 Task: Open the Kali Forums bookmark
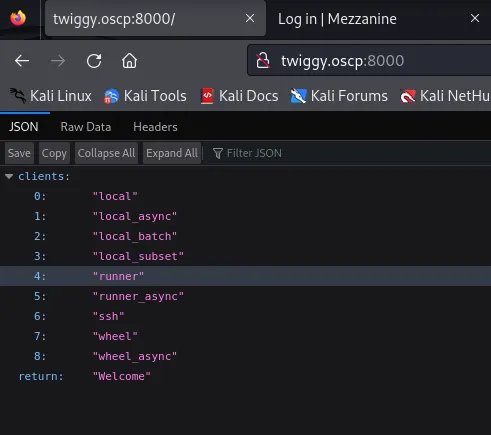[339, 96]
